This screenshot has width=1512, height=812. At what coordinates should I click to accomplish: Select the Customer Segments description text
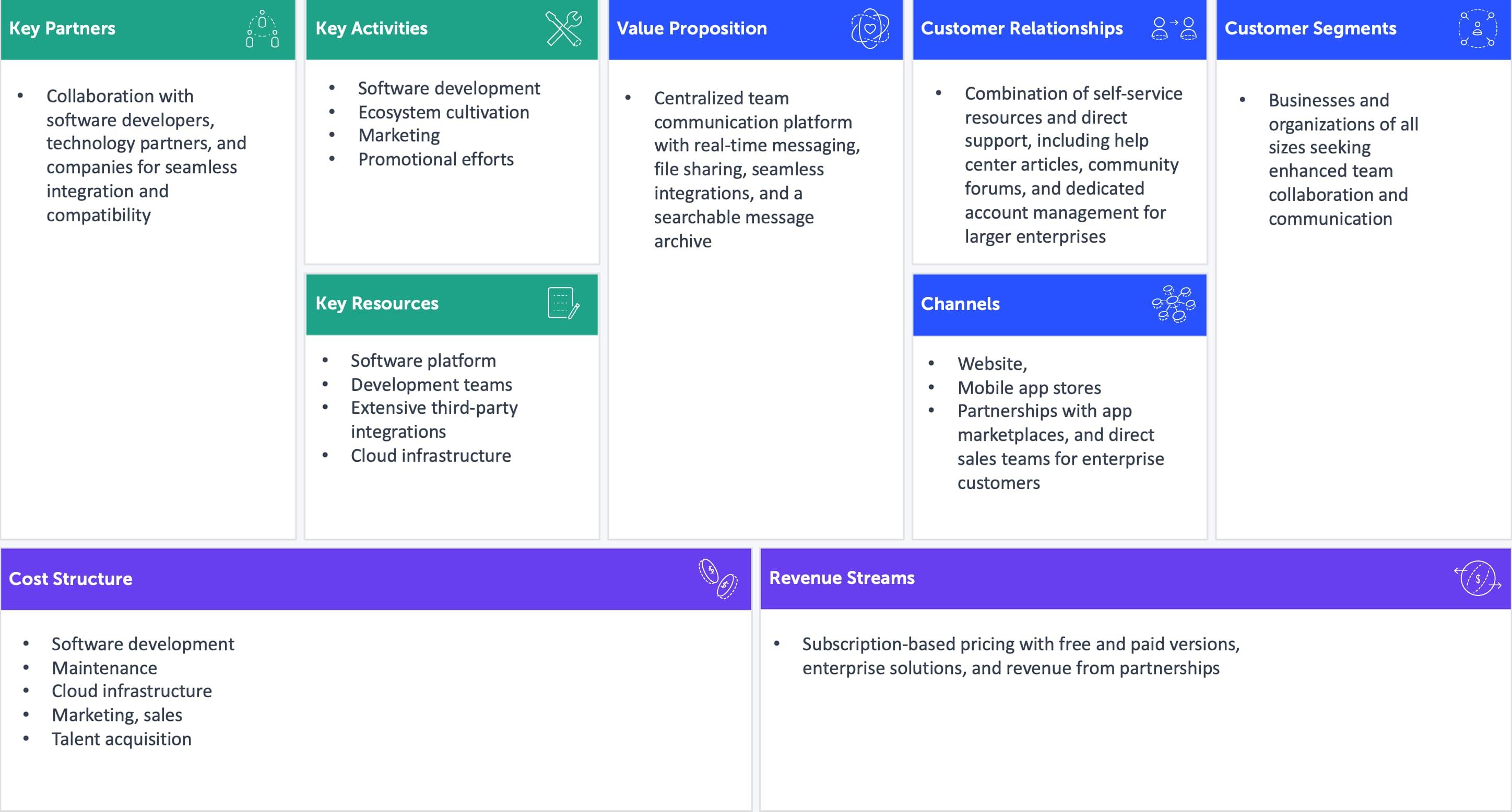[1342, 159]
